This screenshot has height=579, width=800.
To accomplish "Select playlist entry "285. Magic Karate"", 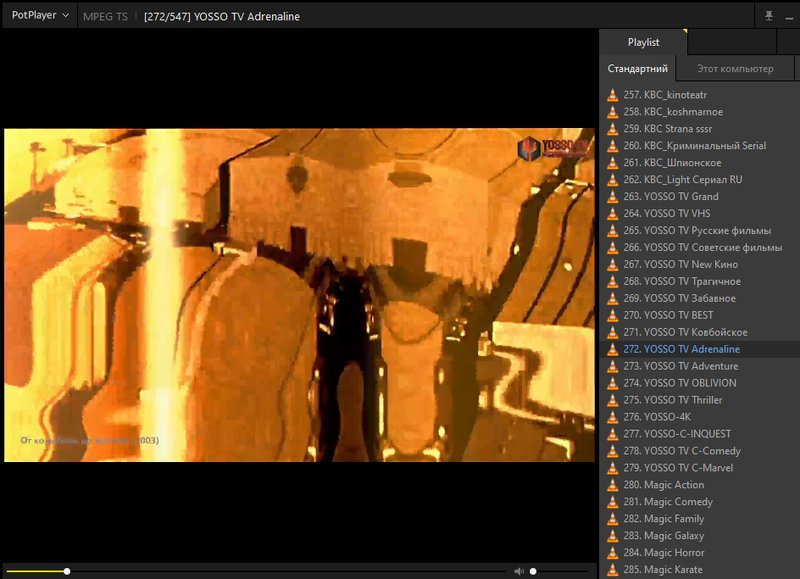I will click(x=700, y=570).
